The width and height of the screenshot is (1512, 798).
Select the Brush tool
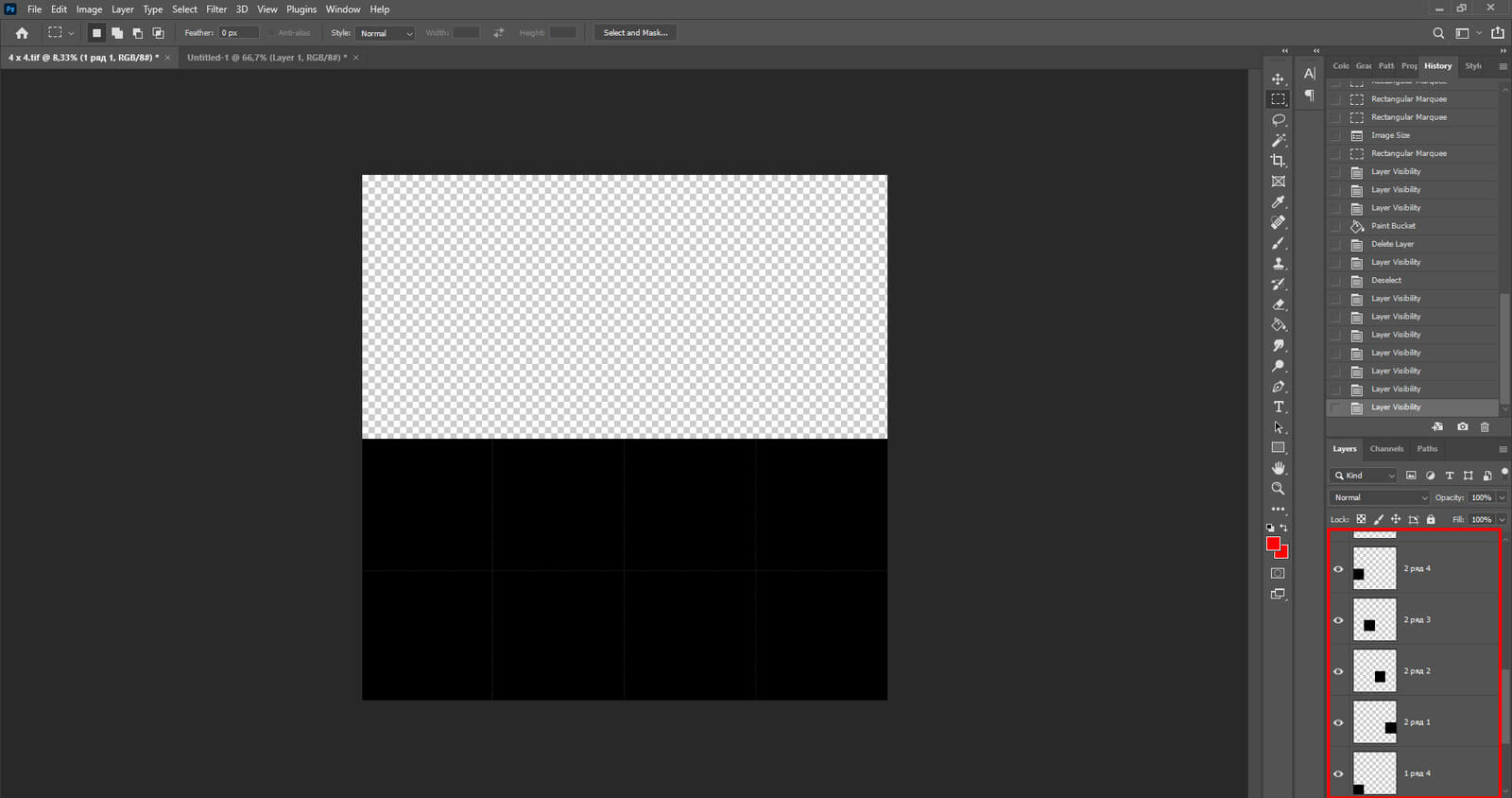click(x=1278, y=243)
